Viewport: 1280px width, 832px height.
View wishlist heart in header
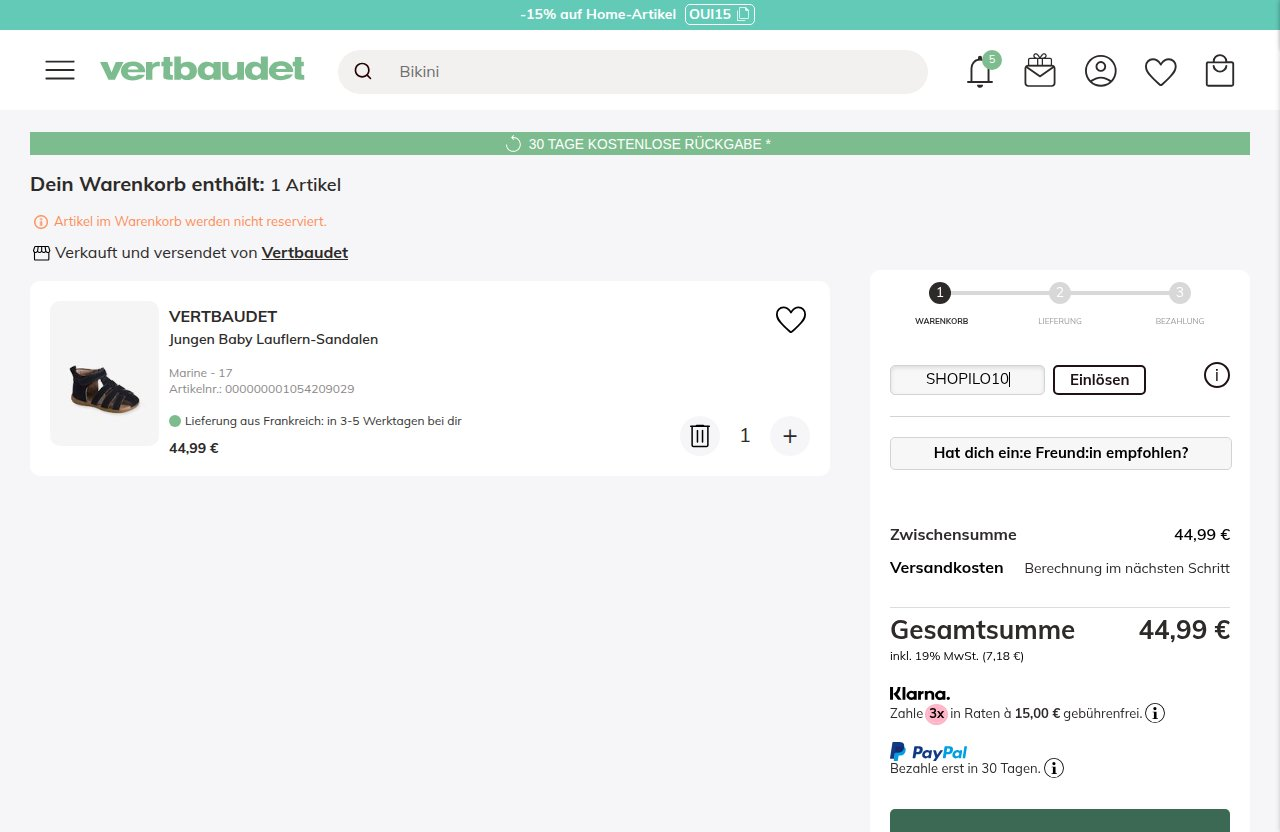click(x=1160, y=72)
